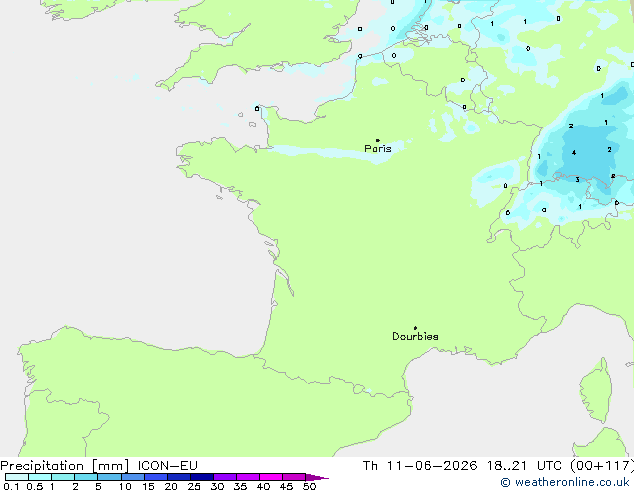
Task: Click the legend scale label 35
Action: click(x=240, y=486)
